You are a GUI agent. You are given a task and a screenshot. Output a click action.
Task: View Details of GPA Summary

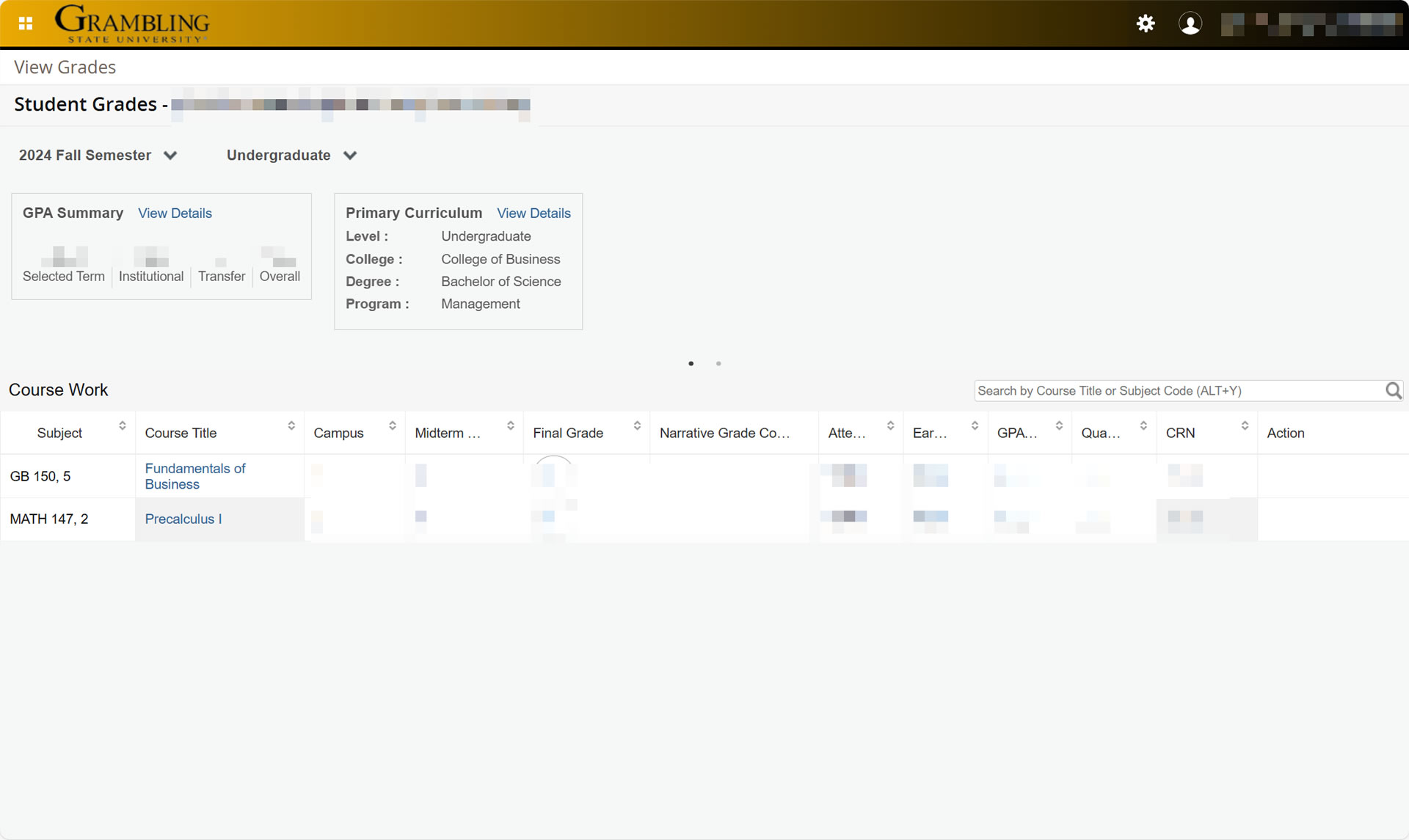point(175,213)
